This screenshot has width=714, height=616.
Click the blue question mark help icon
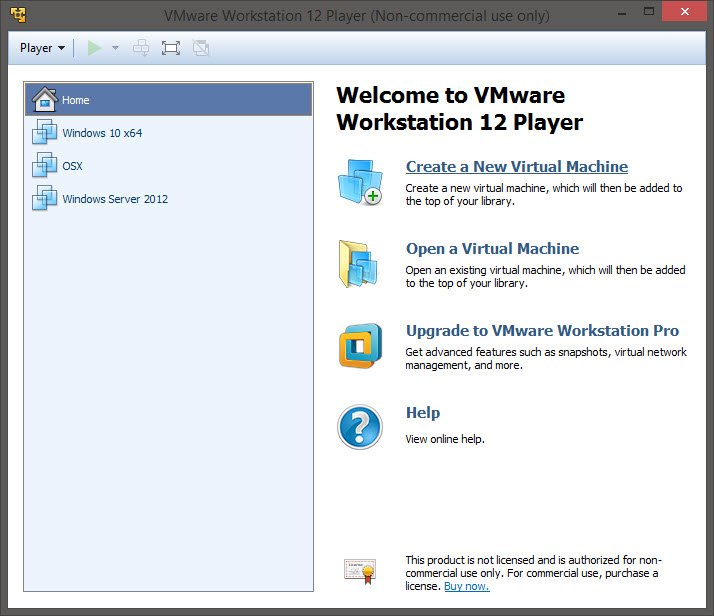360,427
